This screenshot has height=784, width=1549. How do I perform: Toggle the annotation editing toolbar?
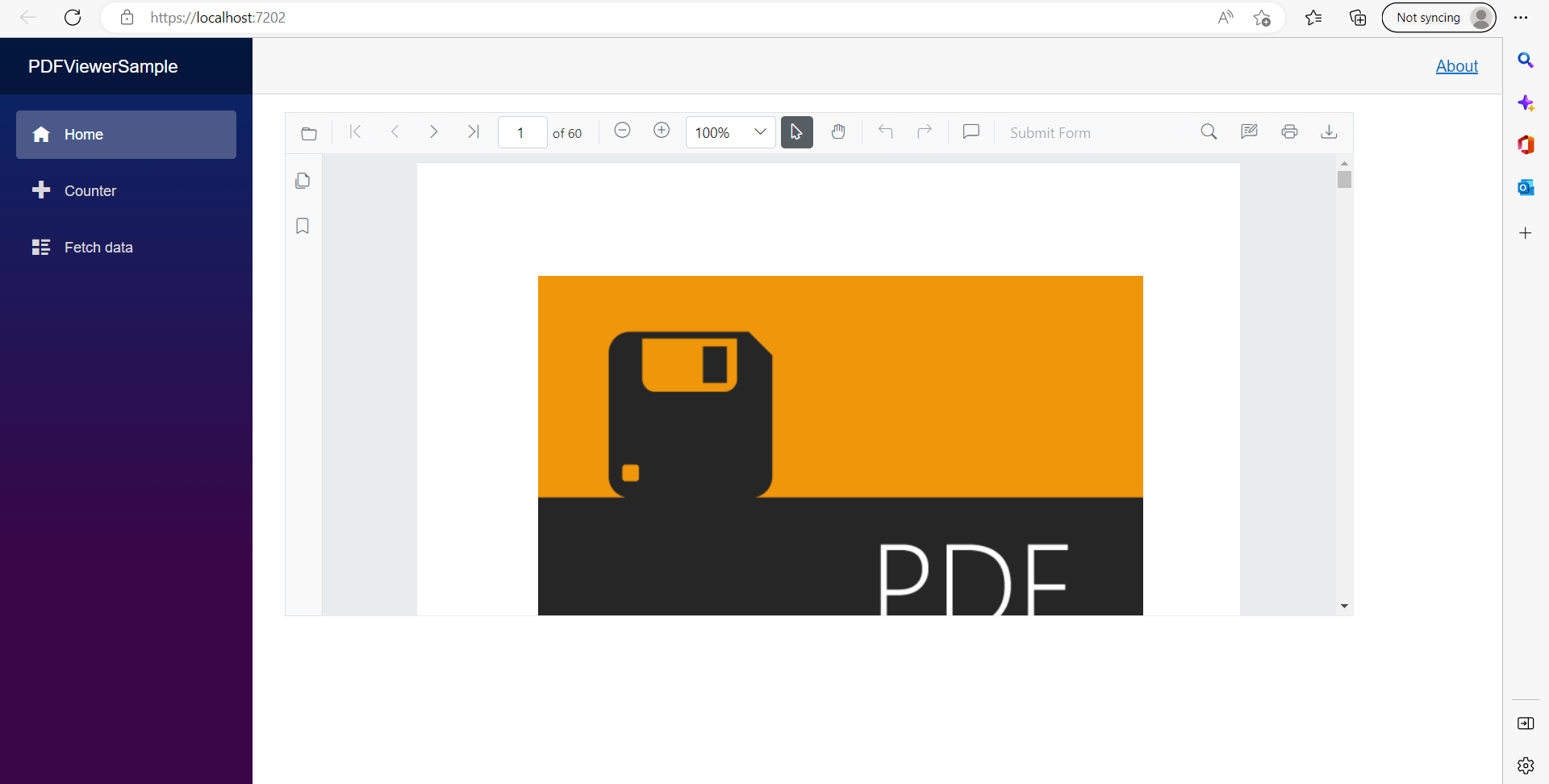tap(1249, 131)
